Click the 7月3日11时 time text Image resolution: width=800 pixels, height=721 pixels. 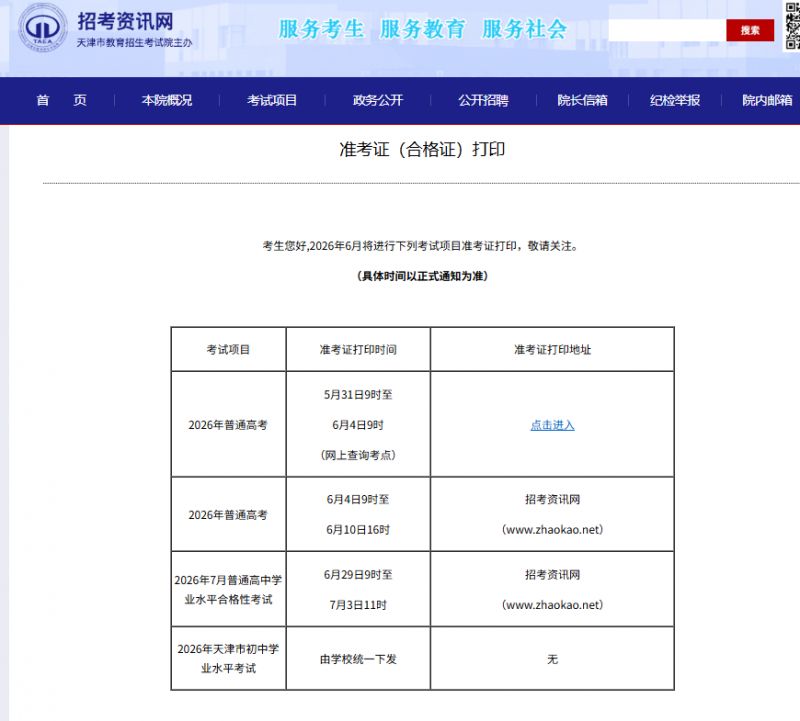(x=358, y=605)
